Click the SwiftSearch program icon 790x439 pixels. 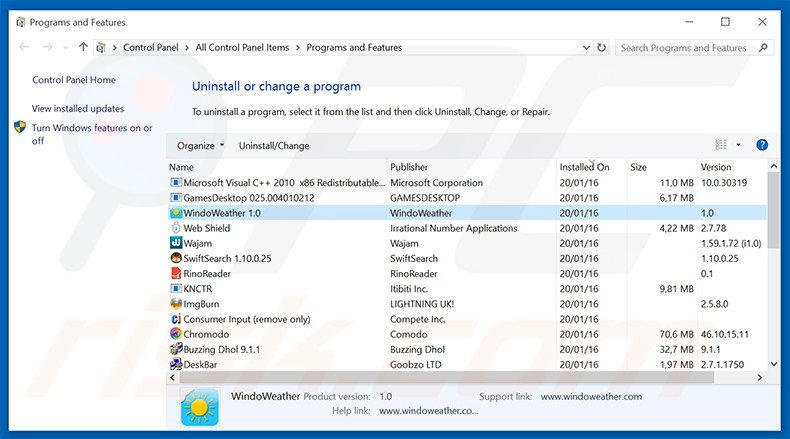175,258
